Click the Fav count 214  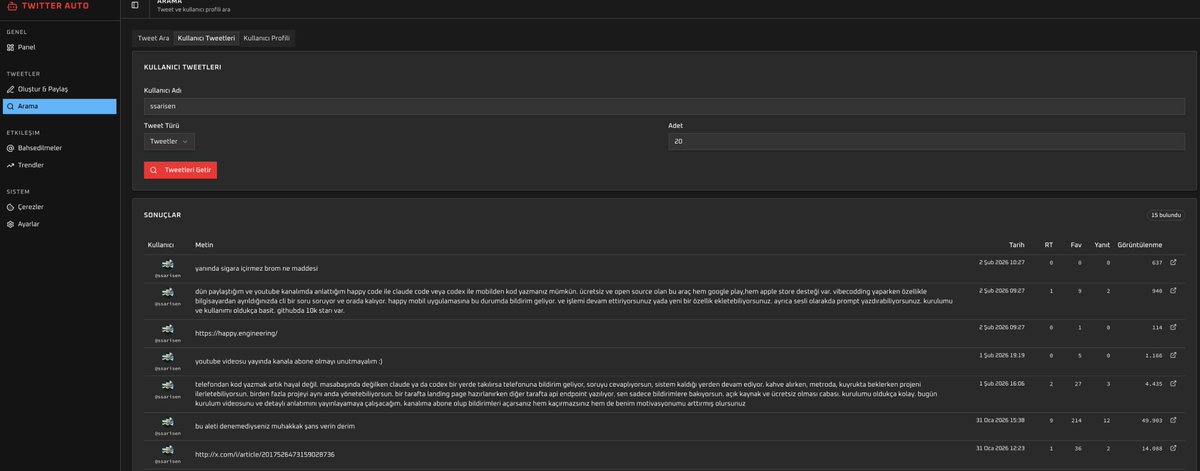[x=1076, y=421]
